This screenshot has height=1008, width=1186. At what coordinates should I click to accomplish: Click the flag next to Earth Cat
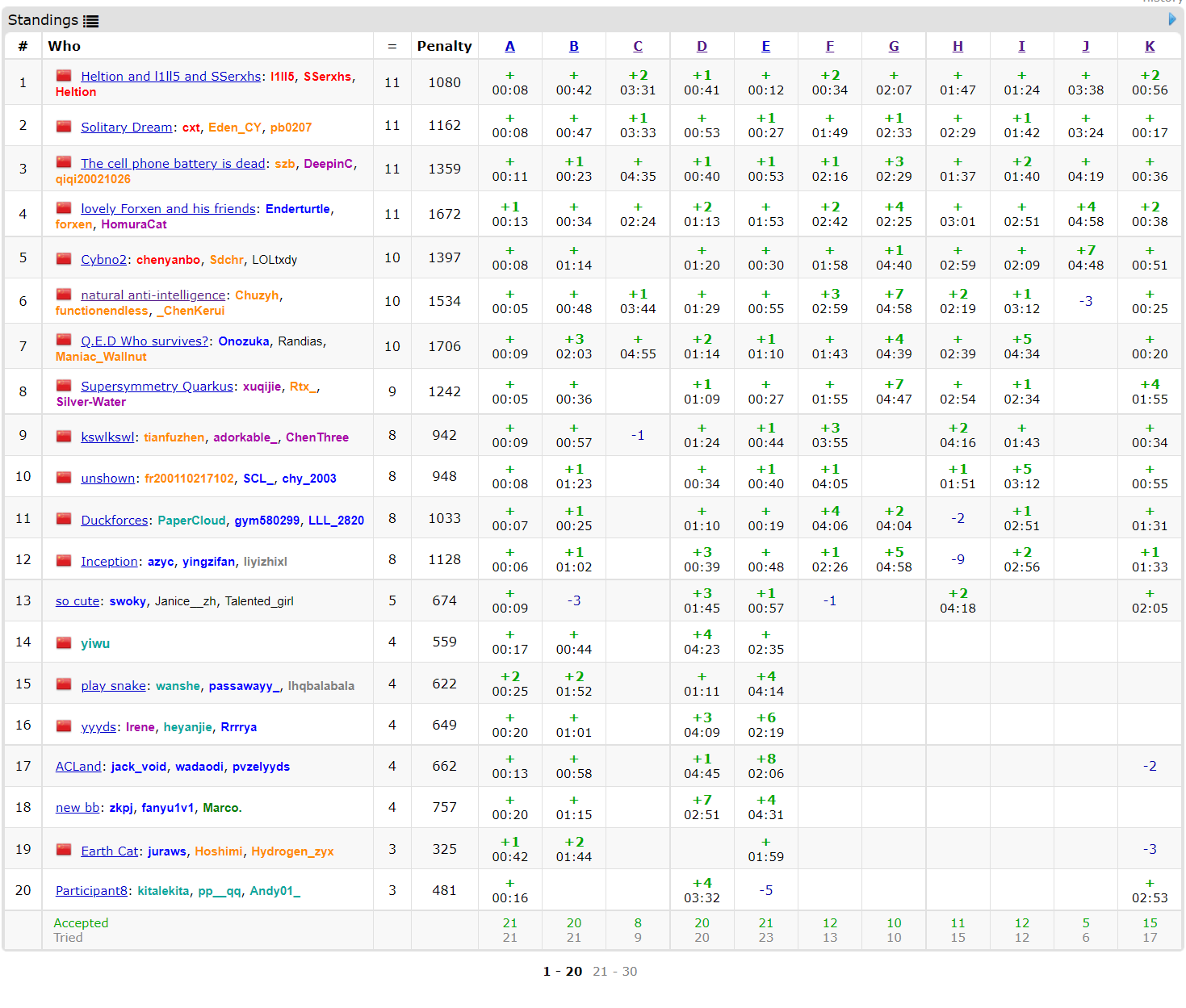[x=64, y=850]
